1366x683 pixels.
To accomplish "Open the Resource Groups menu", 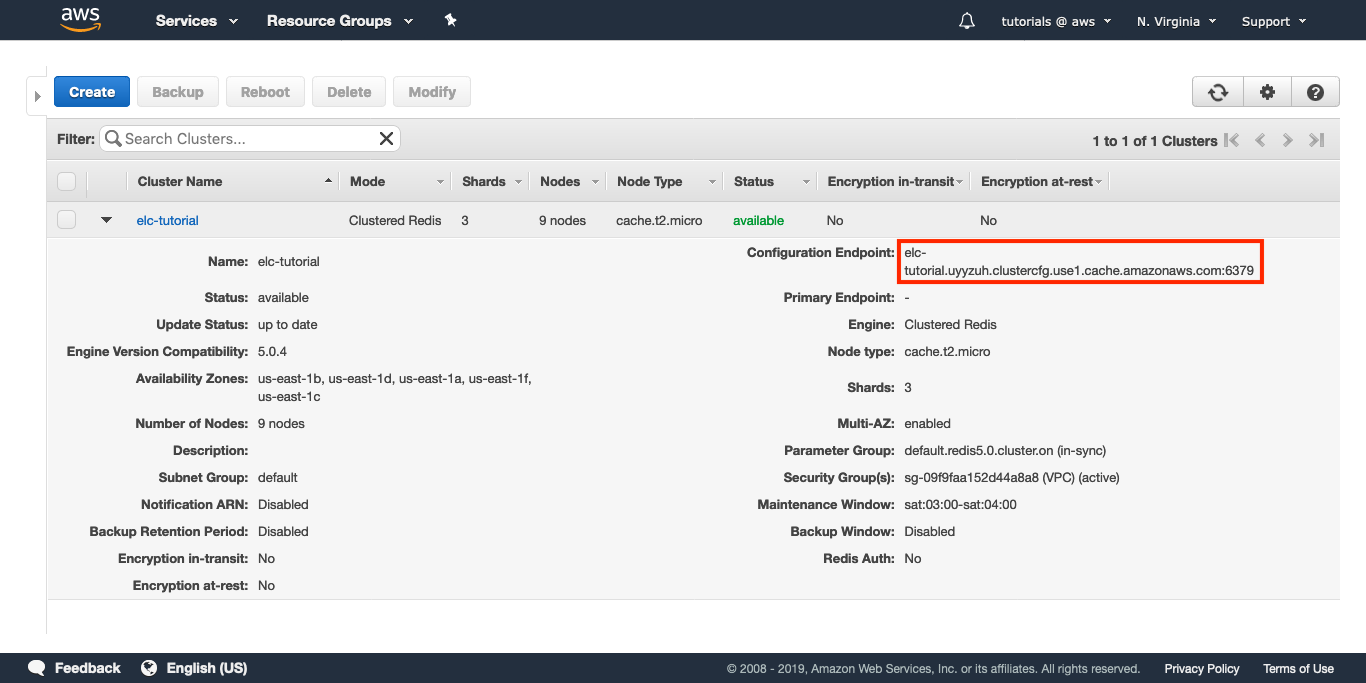I will pyautogui.click(x=339, y=21).
